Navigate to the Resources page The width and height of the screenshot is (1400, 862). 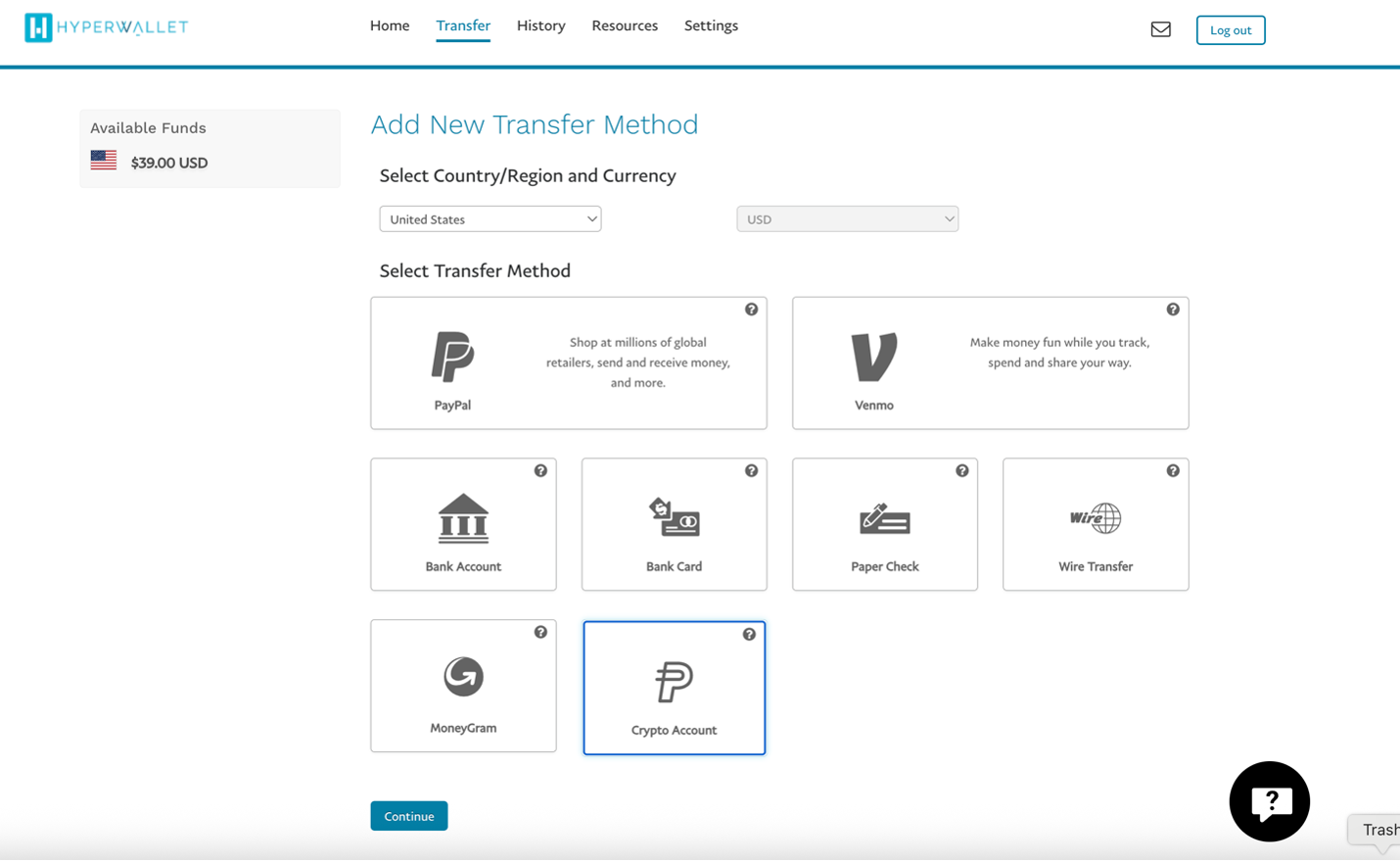(625, 25)
